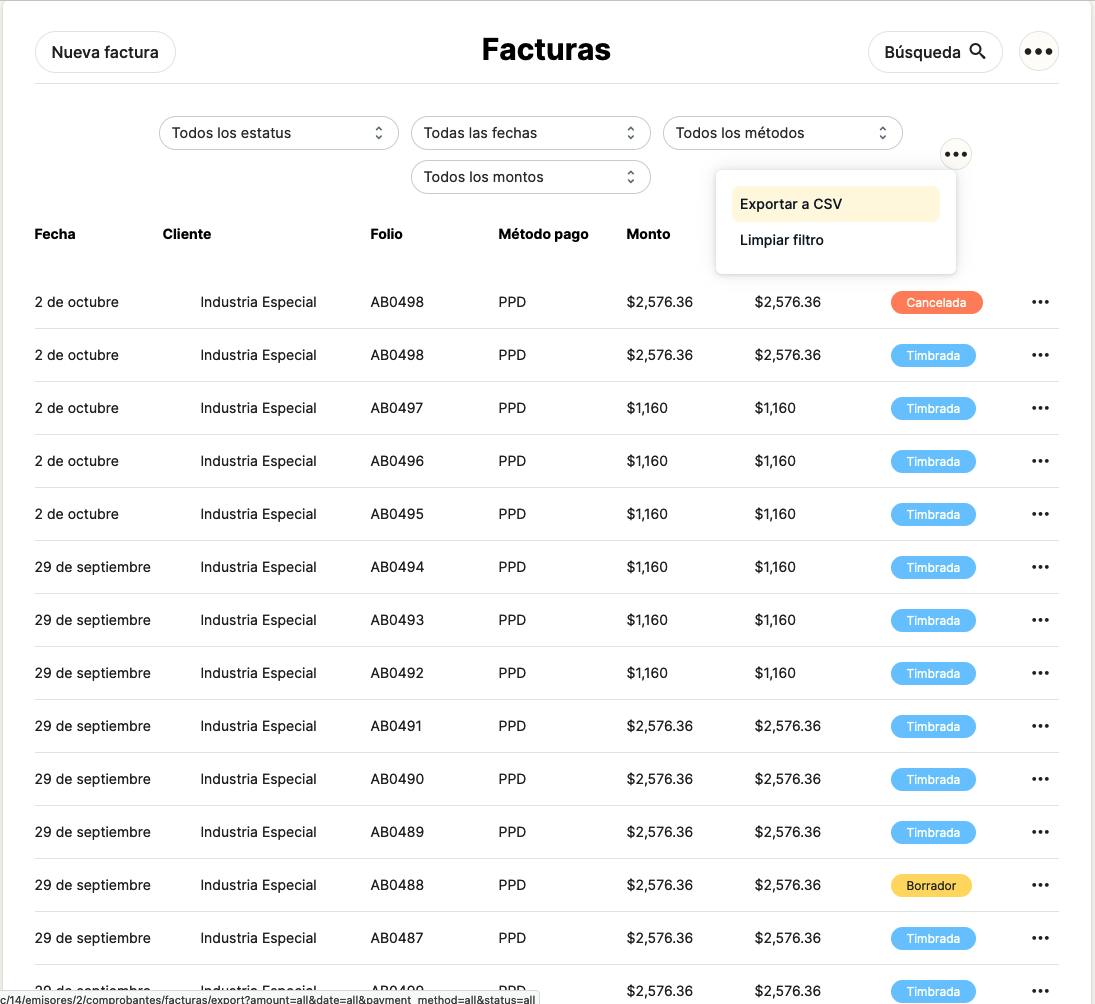Open row actions for folio AB0497
Image resolution: width=1095 pixels, height=1004 pixels.
click(x=1040, y=408)
